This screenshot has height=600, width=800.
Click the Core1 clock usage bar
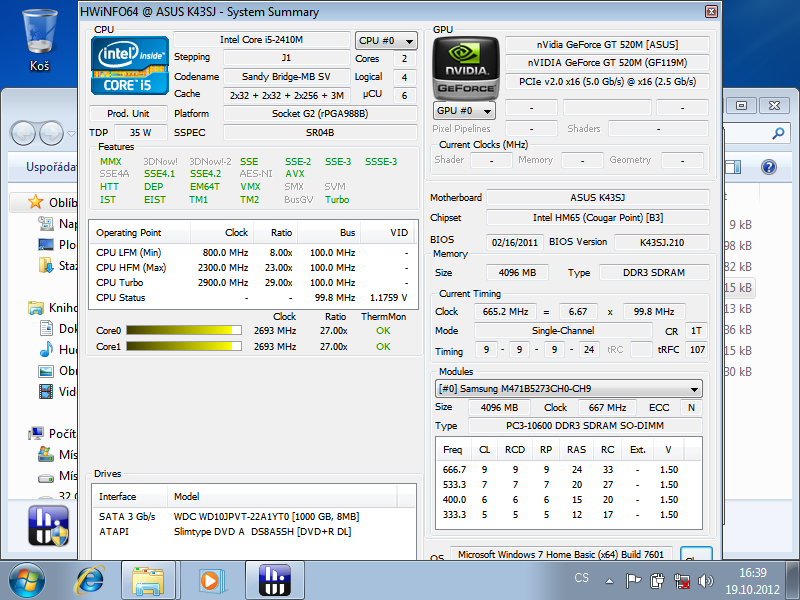tap(184, 346)
